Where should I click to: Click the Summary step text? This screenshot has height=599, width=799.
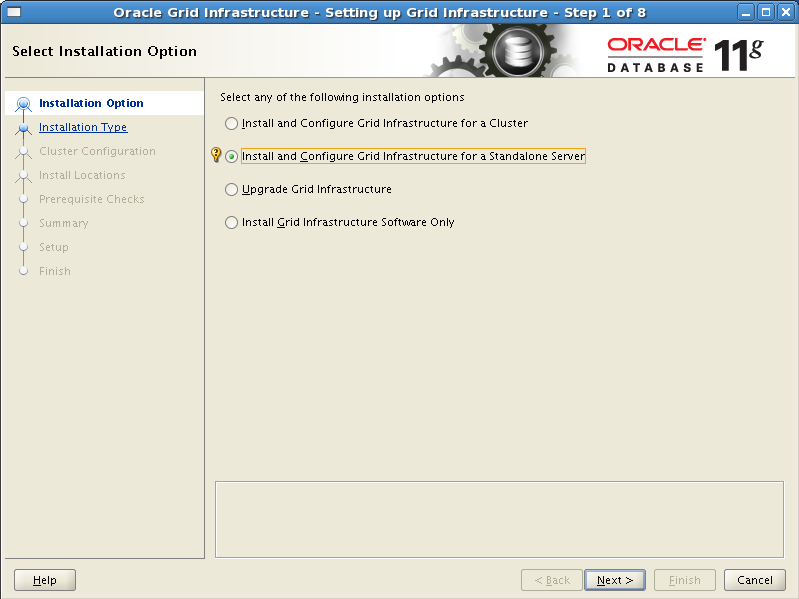pyautogui.click(x=64, y=223)
